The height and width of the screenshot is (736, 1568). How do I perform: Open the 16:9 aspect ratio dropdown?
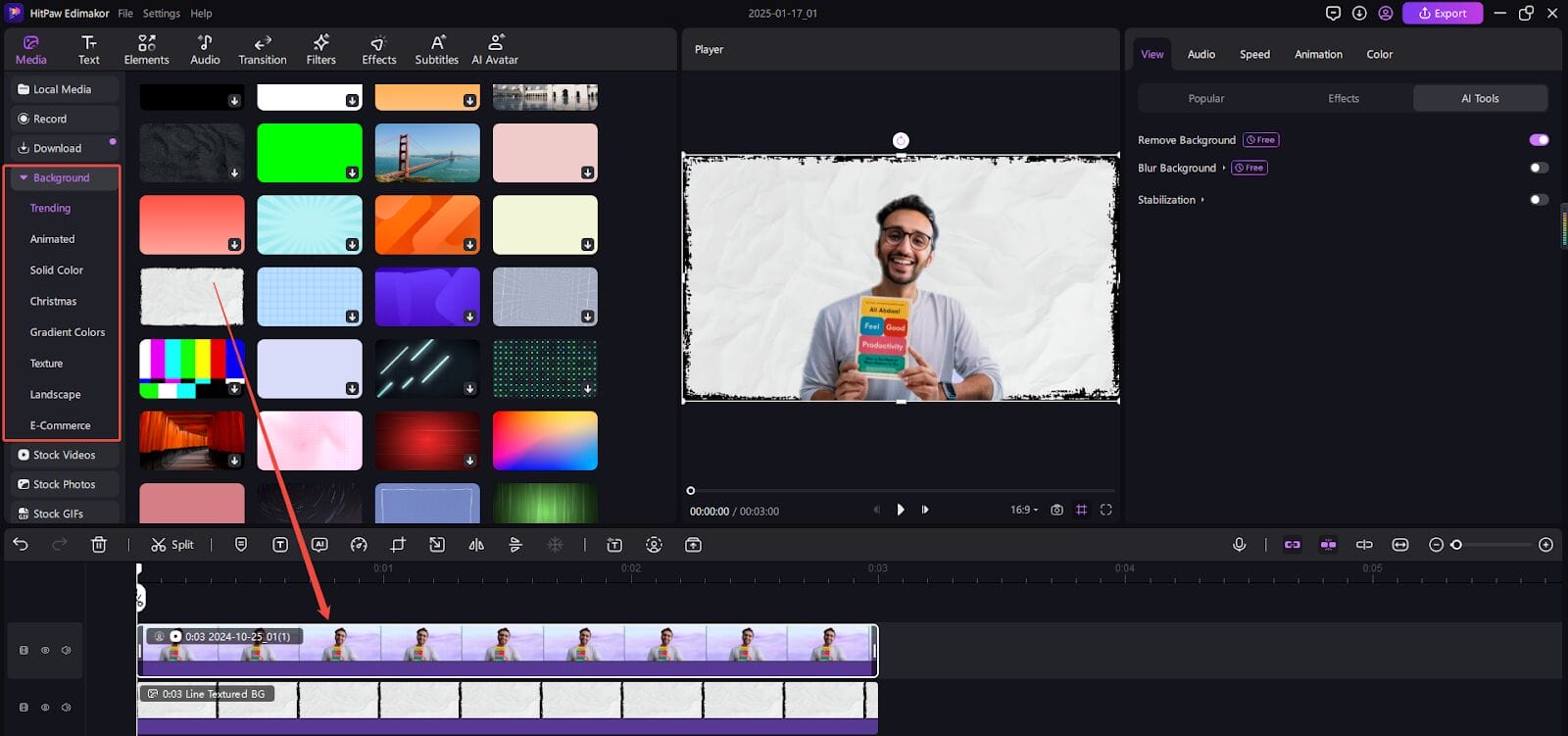(1024, 510)
